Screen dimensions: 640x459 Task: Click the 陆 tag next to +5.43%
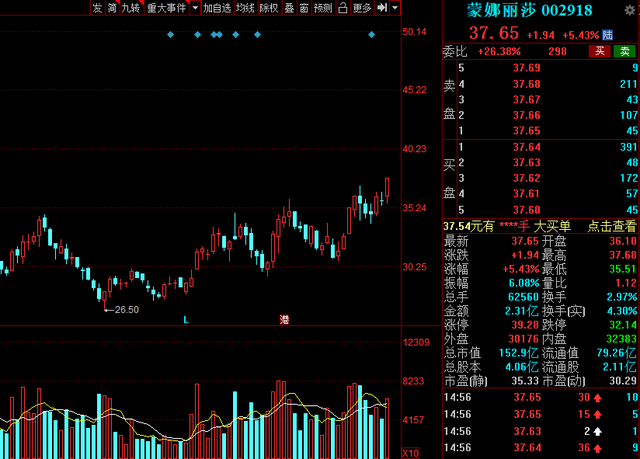[x=607, y=35]
